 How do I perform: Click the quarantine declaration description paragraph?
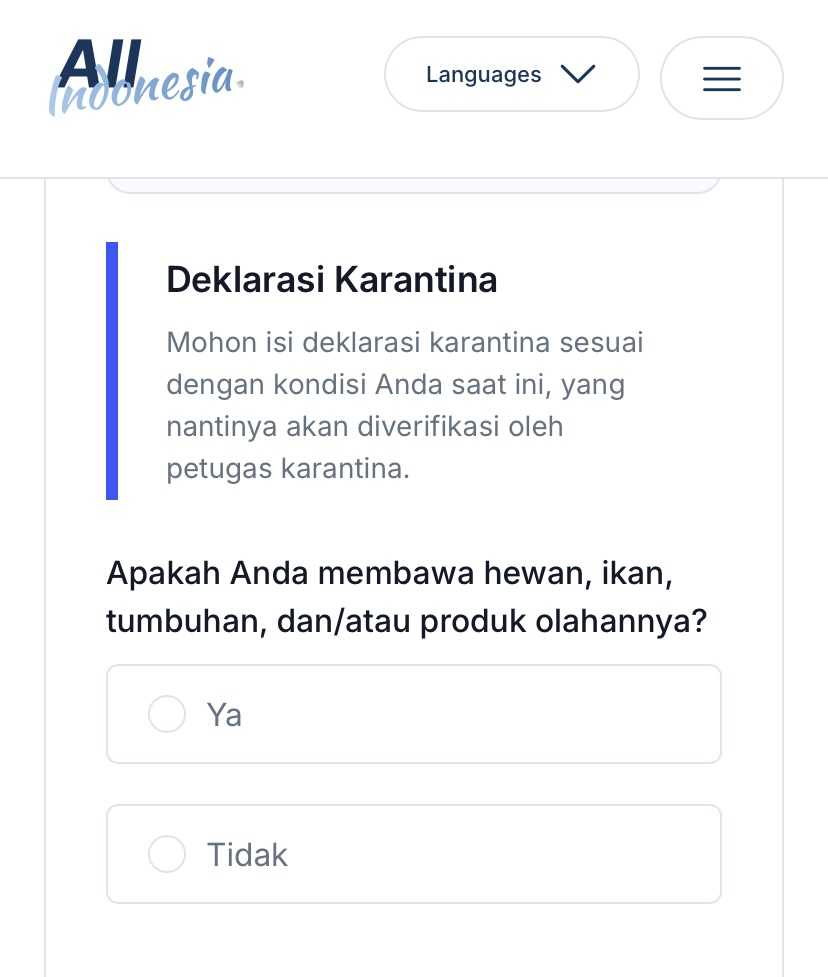[x=405, y=406]
